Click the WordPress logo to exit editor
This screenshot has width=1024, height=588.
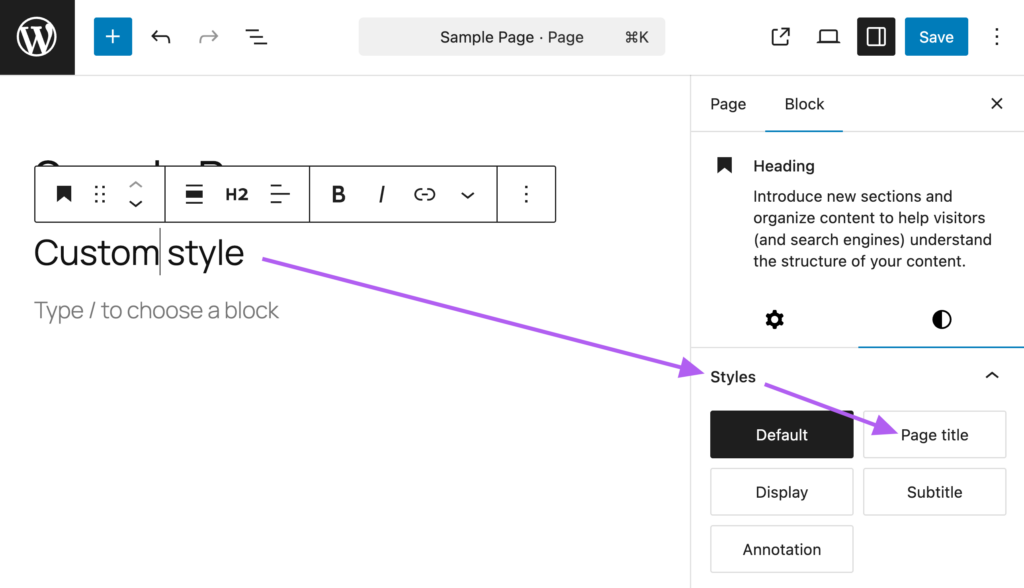[x=37, y=37]
